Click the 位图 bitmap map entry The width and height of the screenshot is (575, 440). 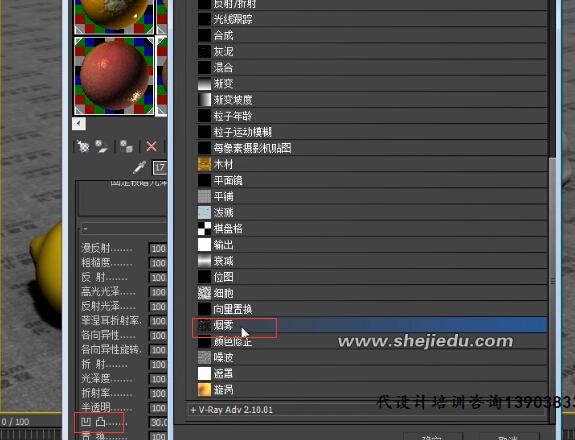click(x=372, y=277)
